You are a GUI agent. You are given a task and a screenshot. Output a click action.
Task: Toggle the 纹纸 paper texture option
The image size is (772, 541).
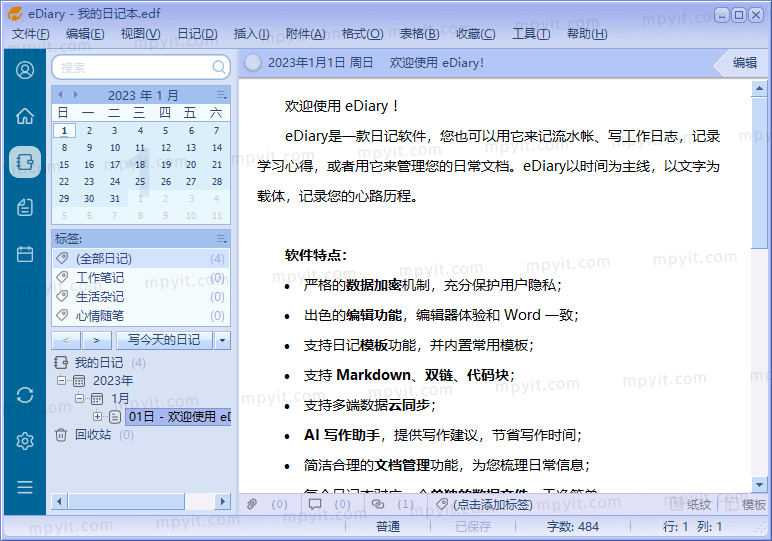pyautogui.click(x=690, y=504)
